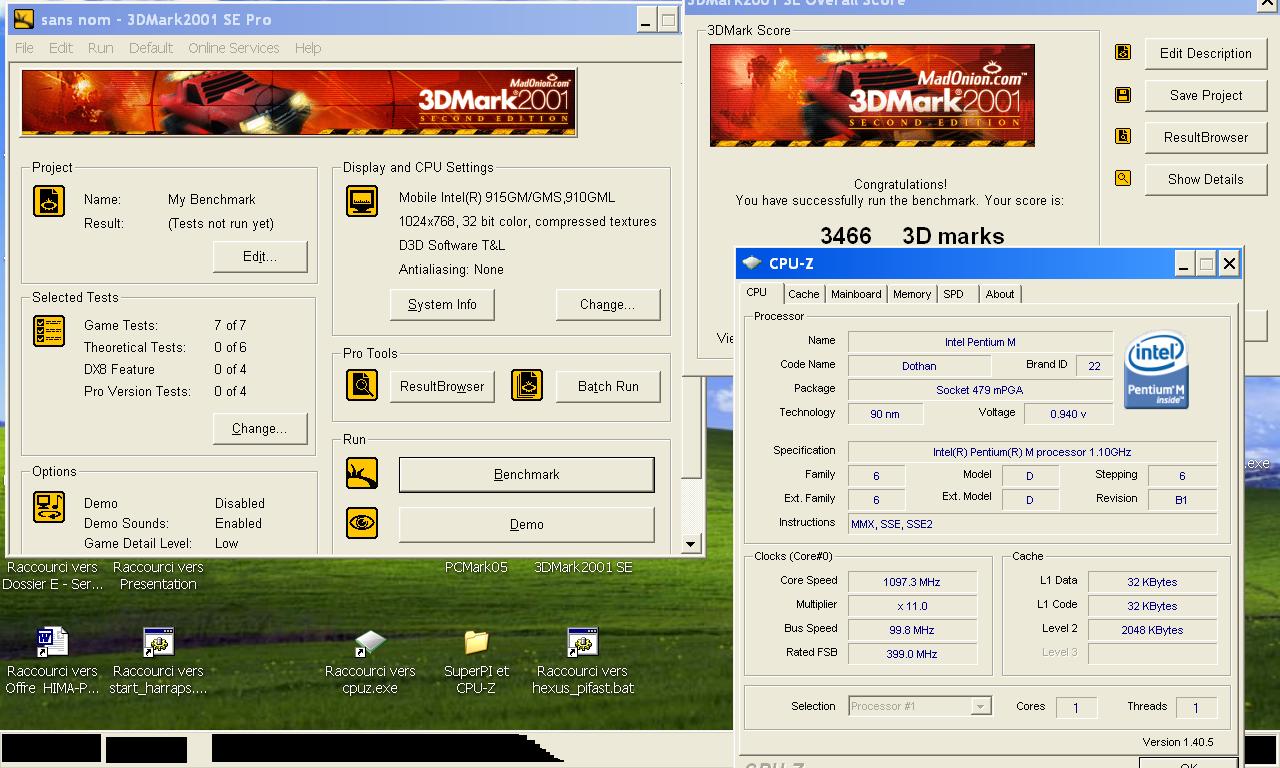Viewport: 1280px width, 768px height.
Task: Click the Intel Pentium M logo in CPU-Z
Action: 1157,371
